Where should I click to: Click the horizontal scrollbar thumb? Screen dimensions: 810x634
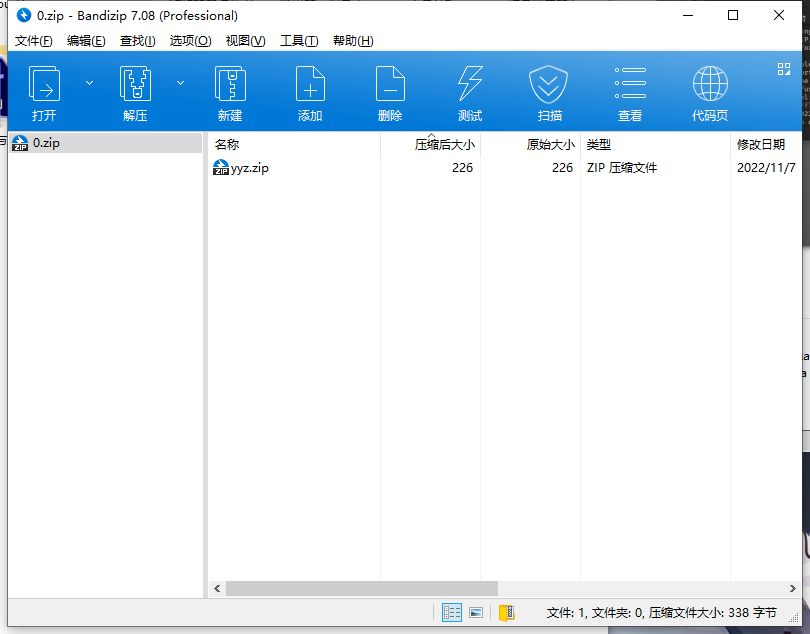pyautogui.click(x=362, y=589)
